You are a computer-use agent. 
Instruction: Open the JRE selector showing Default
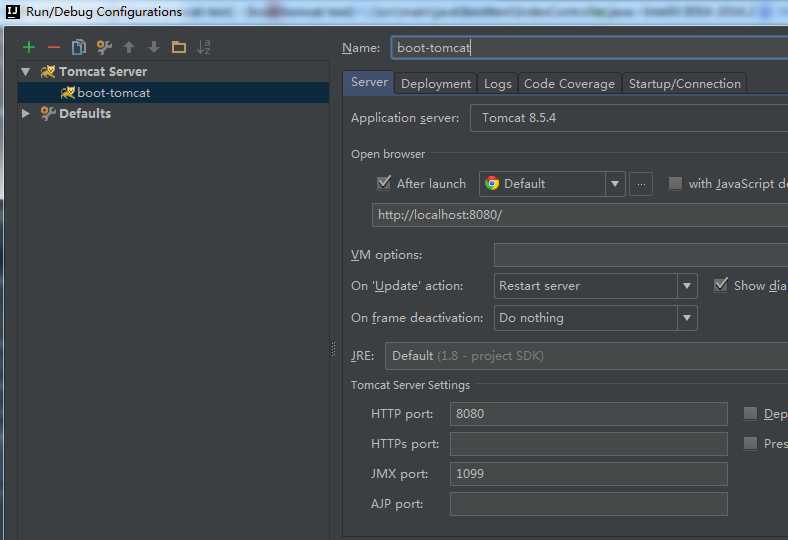586,356
